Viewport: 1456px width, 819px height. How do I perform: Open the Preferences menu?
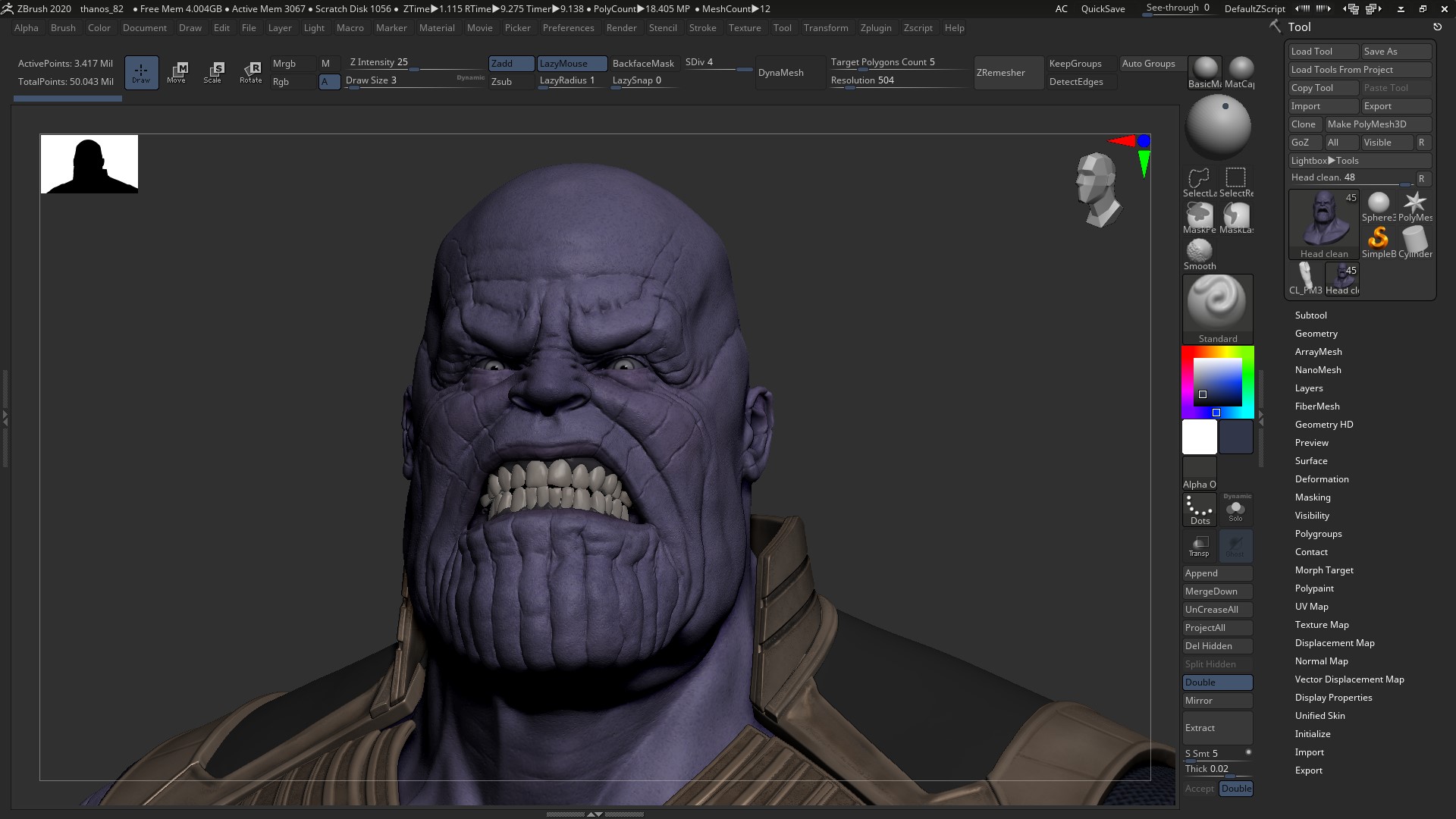pos(568,28)
